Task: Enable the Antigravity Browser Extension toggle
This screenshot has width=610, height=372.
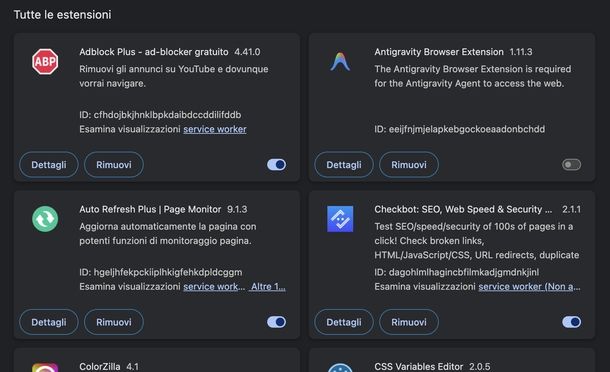Action: pyautogui.click(x=571, y=165)
